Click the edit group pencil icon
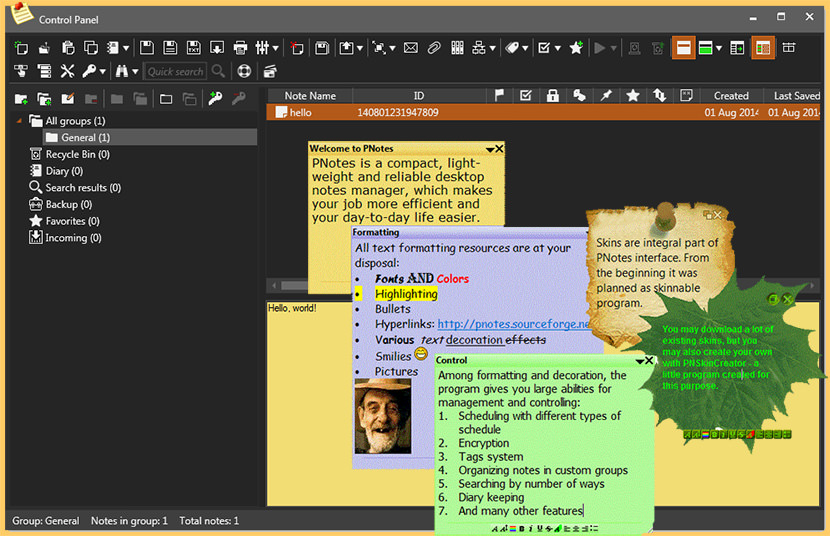This screenshot has width=830, height=536. tap(68, 98)
